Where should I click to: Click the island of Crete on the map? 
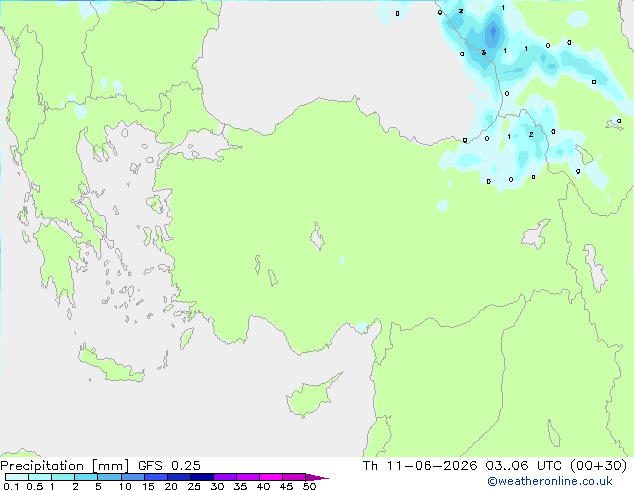click(x=110, y=366)
